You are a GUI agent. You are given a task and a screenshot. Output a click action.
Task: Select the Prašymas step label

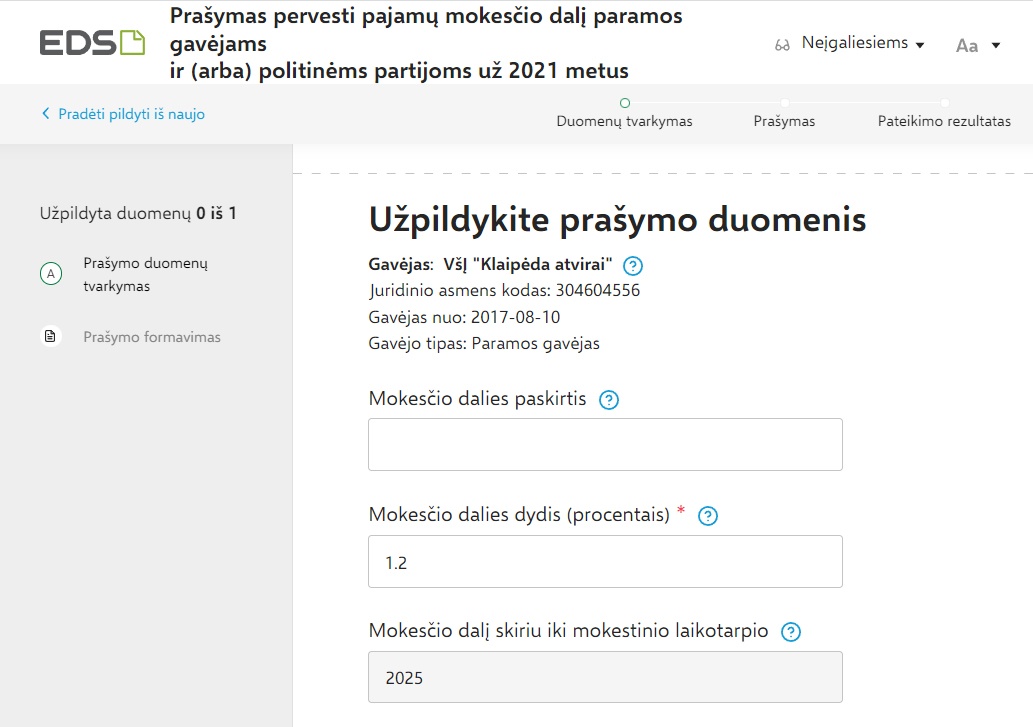click(x=784, y=121)
